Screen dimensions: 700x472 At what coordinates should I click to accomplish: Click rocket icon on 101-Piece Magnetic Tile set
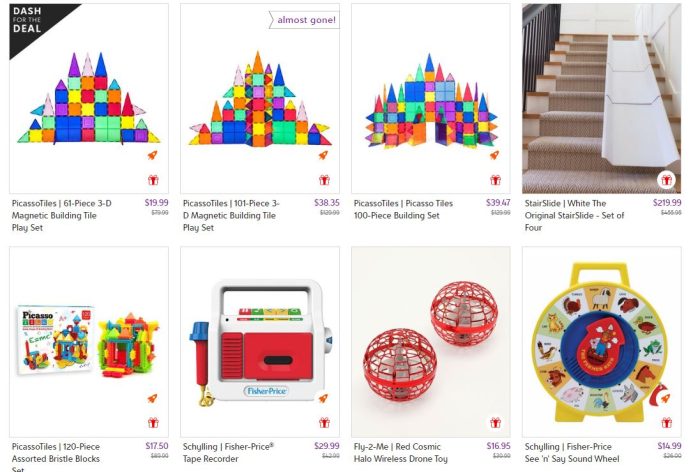(x=323, y=155)
